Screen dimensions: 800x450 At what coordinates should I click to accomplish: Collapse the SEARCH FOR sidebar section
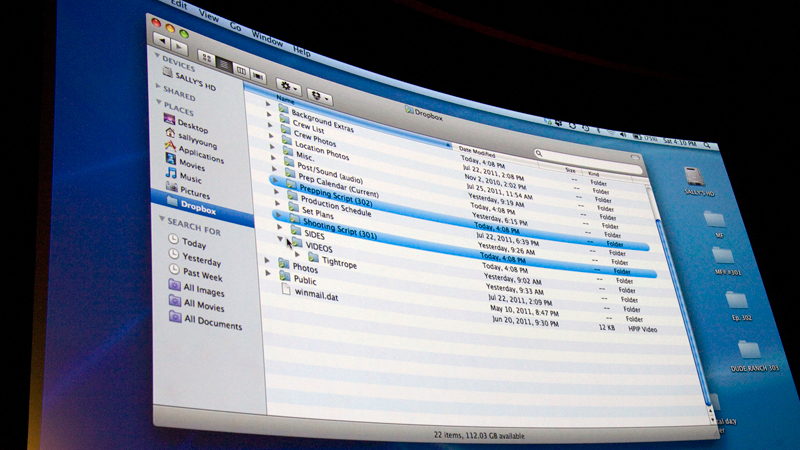point(161,219)
